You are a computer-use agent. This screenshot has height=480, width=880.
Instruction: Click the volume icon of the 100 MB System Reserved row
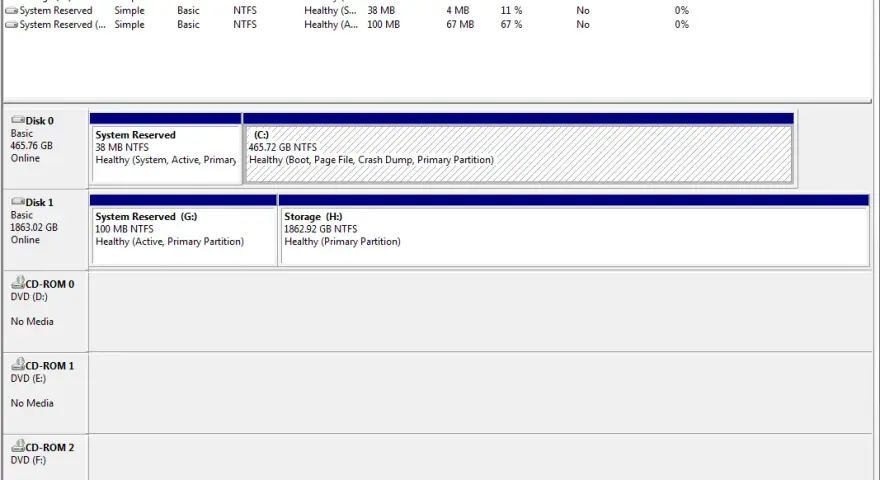[x=11, y=25]
